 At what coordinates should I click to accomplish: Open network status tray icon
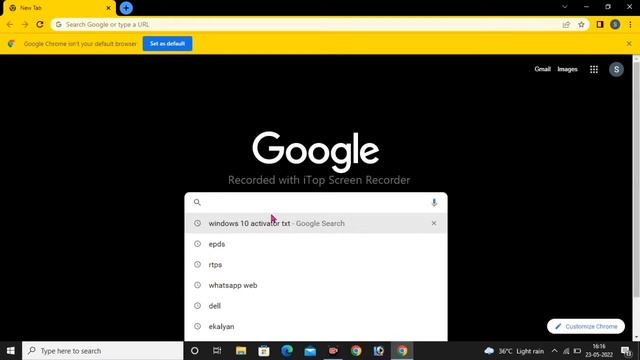click(x=566, y=351)
